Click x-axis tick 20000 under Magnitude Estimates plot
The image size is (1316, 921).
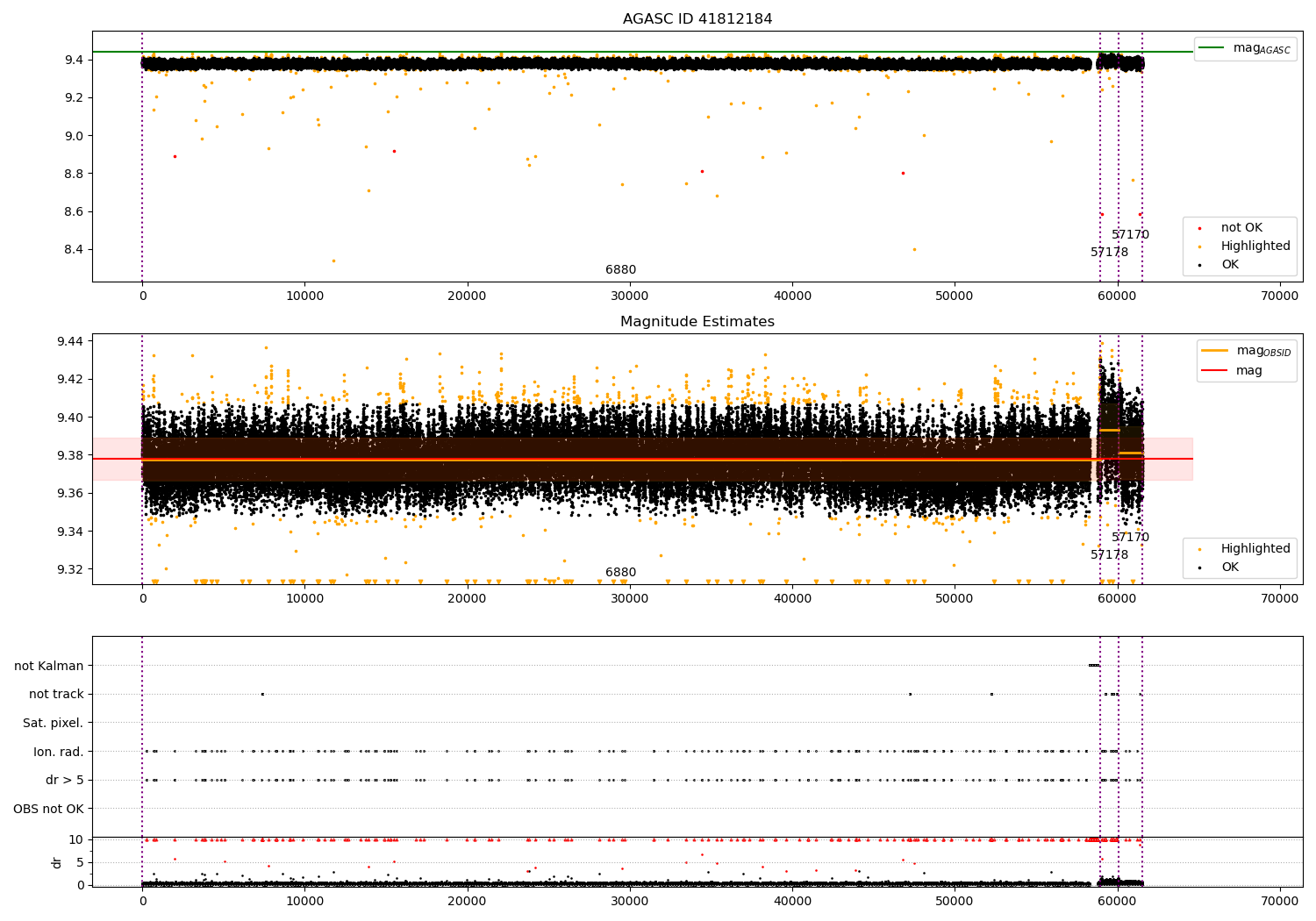[467, 599]
